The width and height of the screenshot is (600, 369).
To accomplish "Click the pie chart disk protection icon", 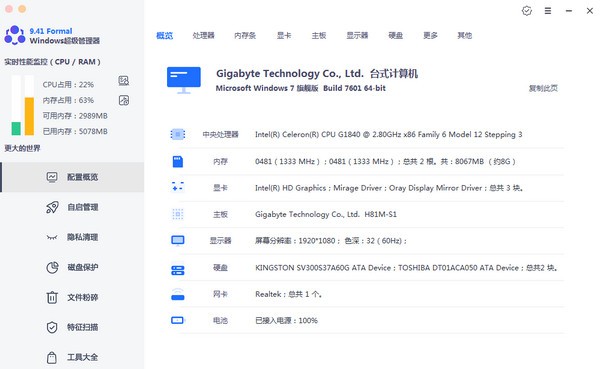I will [x=52, y=267].
